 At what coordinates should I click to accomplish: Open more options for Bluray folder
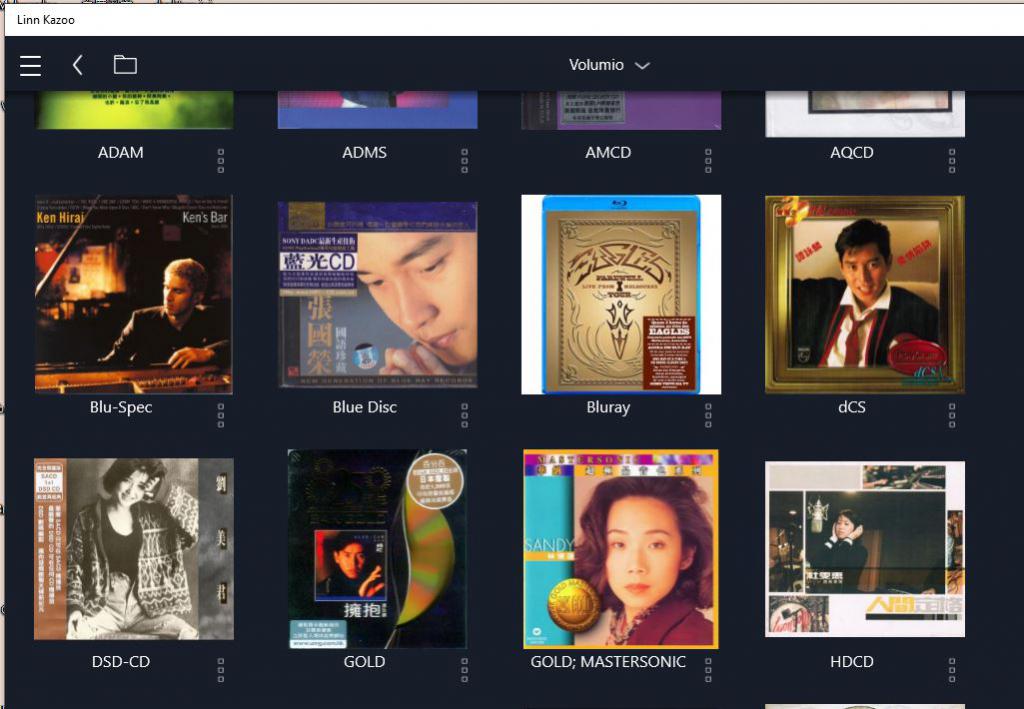[x=708, y=415]
